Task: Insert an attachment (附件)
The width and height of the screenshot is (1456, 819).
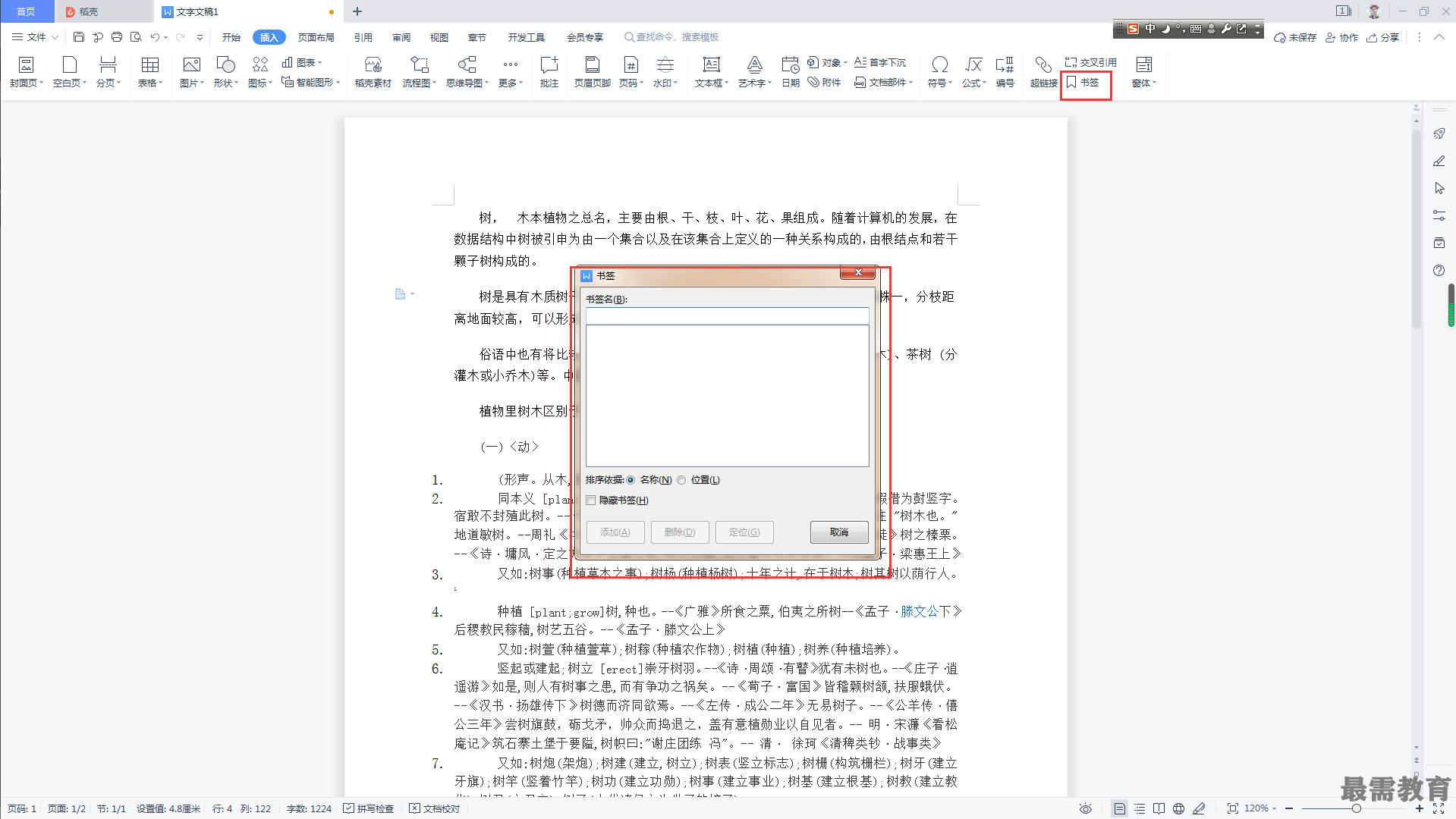Action: pos(824,83)
